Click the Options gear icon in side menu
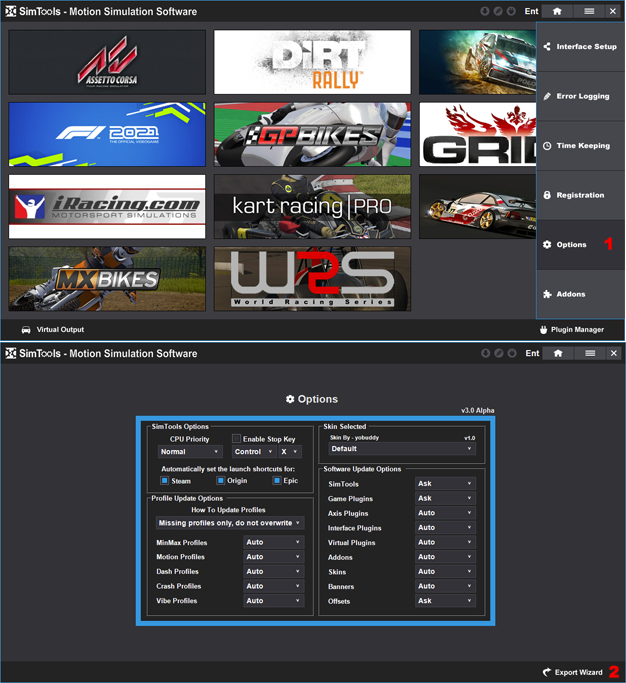The width and height of the screenshot is (626, 683). point(547,245)
